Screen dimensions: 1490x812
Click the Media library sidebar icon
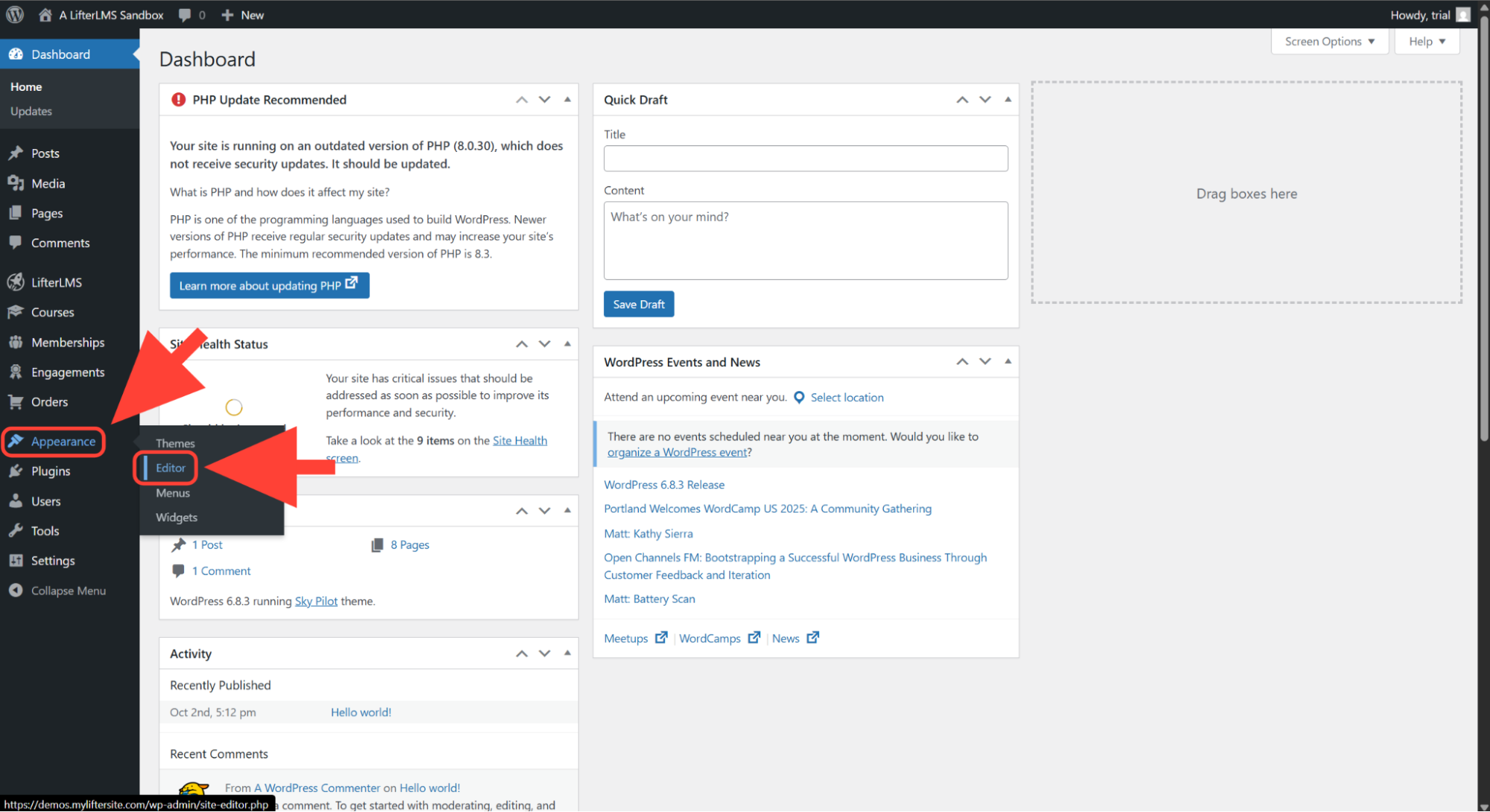(x=16, y=183)
